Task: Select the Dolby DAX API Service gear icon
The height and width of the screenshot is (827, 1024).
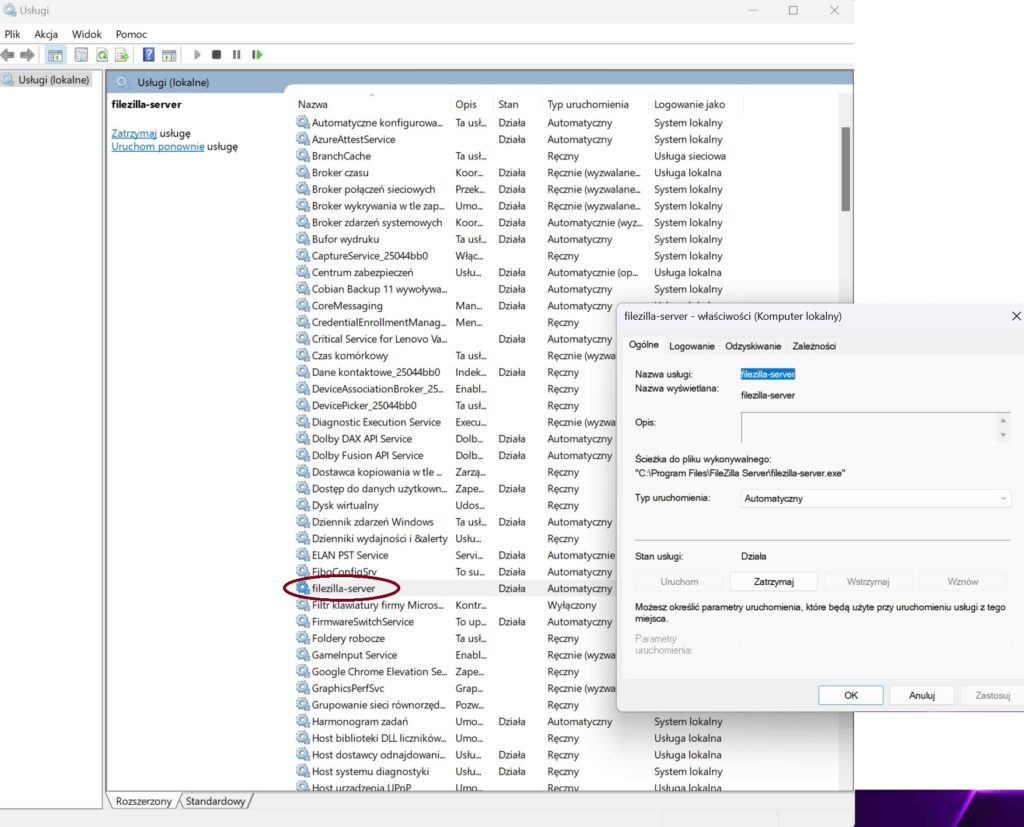Action: click(303, 439)
